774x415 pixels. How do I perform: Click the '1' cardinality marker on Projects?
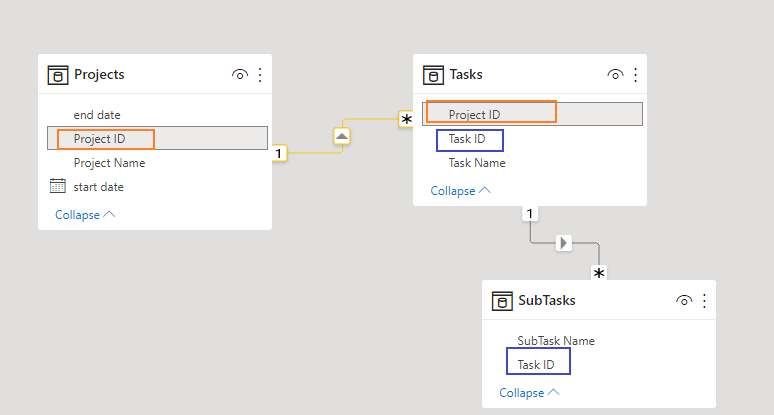pos(279,153)
